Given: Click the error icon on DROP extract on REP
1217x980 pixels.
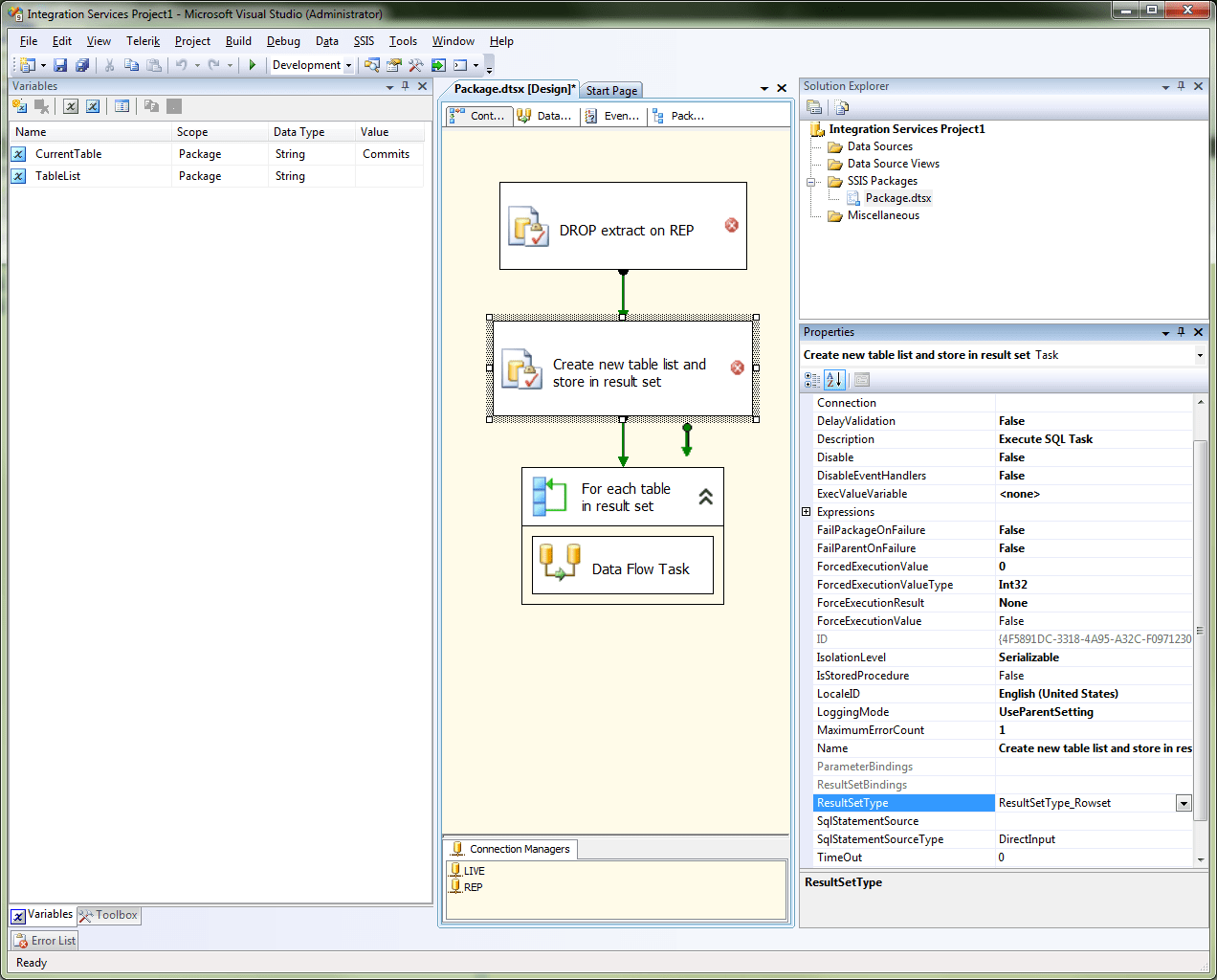Looking at the screenshot, I should (x=732, y=225).
